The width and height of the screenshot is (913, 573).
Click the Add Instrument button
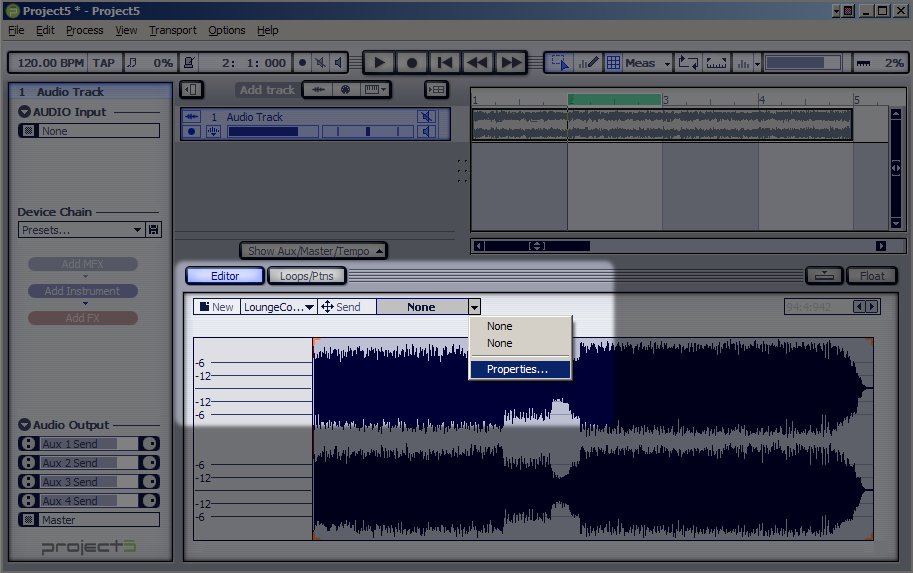[x=83, y=291]
